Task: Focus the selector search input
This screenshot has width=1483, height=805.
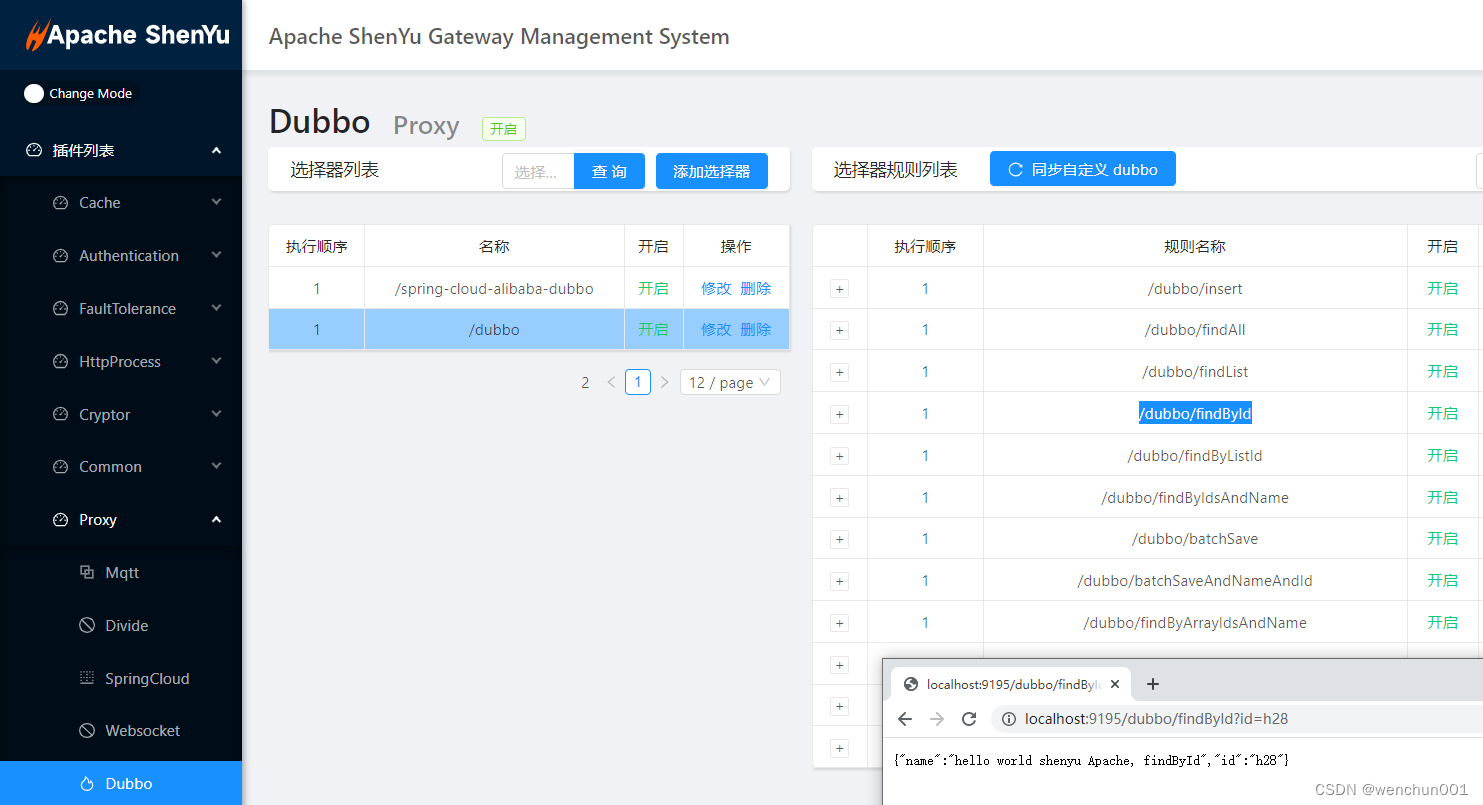Action: click(538, 171)
